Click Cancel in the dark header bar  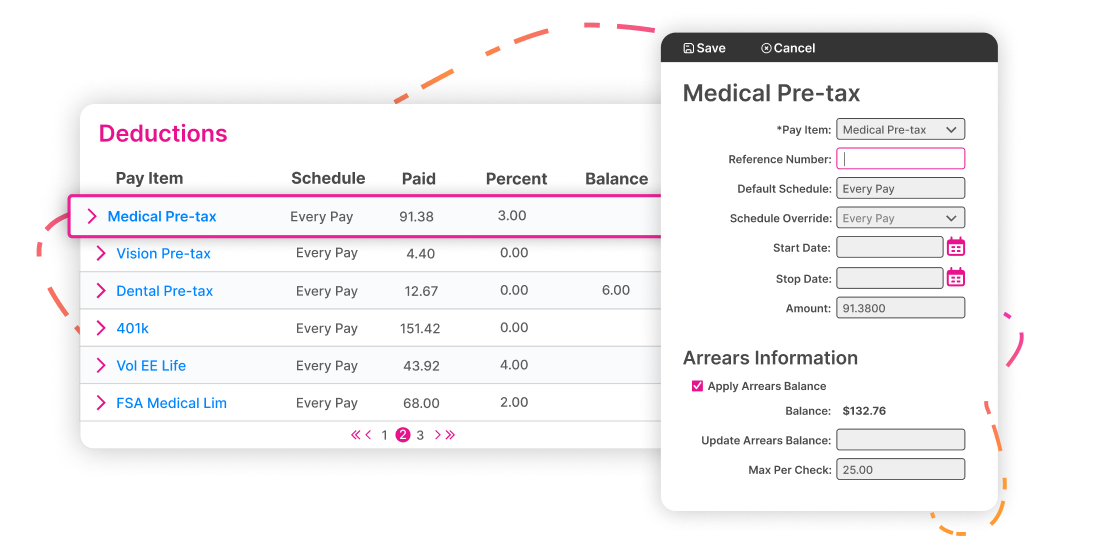(x=788, y=48)
